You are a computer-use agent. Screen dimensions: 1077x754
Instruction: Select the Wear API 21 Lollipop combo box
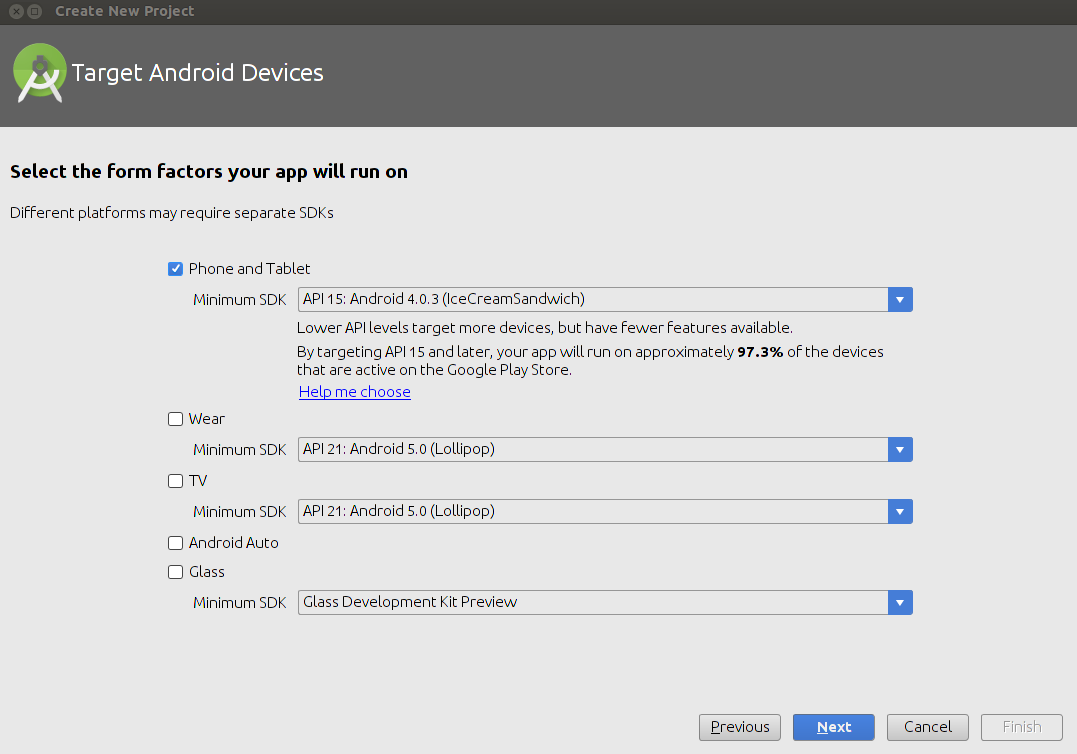coord(592,450)
